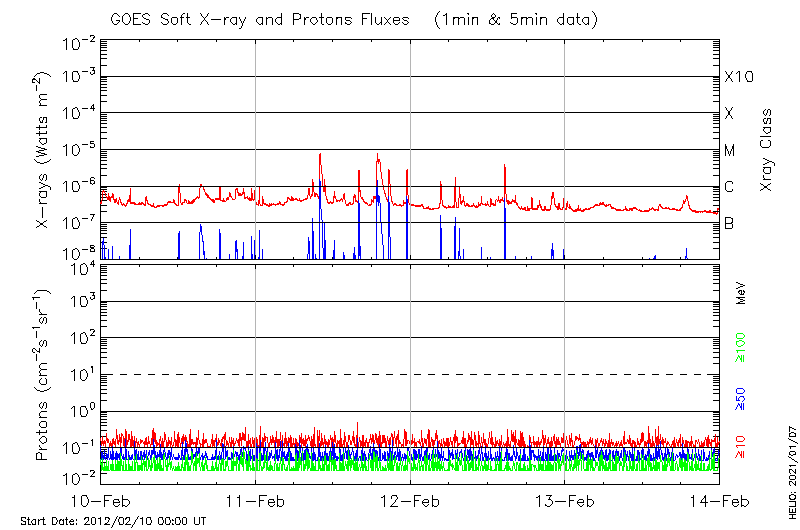Viewport: 800px width, 530px height.
Task: Click the vertical "Xray Class" axis title
Action: coord(767,150)
